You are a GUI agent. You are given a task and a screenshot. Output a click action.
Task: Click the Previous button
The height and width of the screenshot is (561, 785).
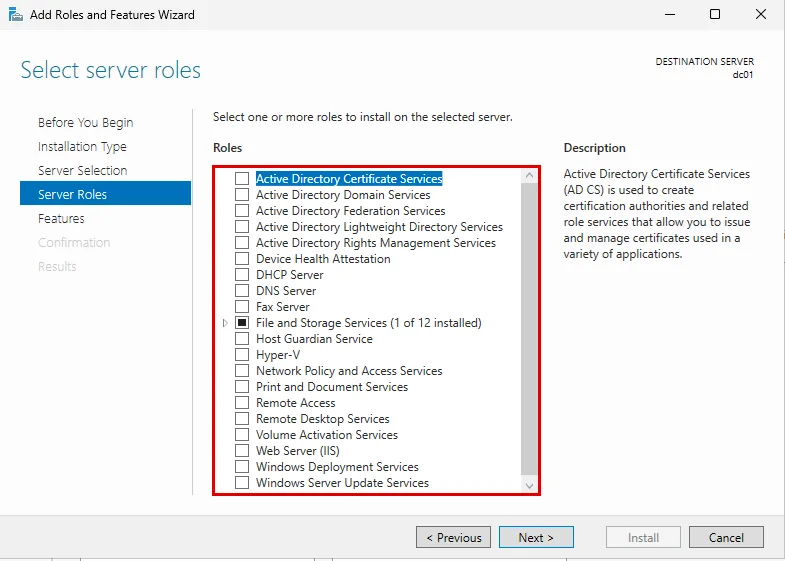(453, 537)
